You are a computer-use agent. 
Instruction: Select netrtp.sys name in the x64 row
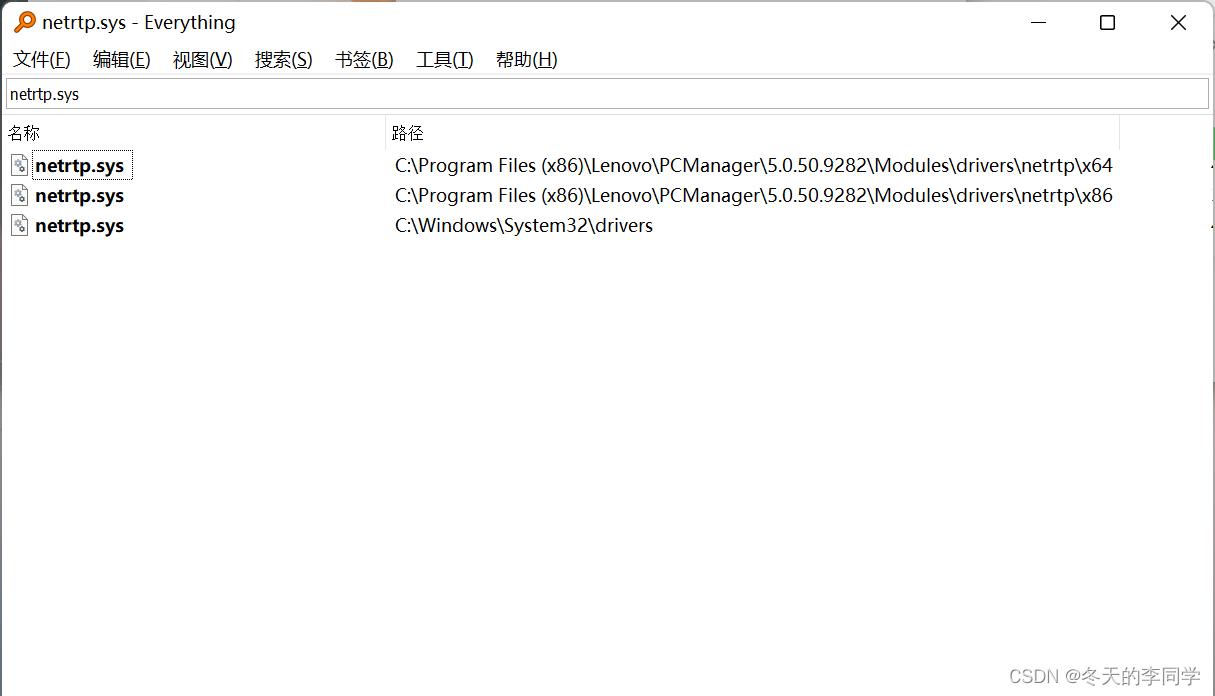click(80, 166)
